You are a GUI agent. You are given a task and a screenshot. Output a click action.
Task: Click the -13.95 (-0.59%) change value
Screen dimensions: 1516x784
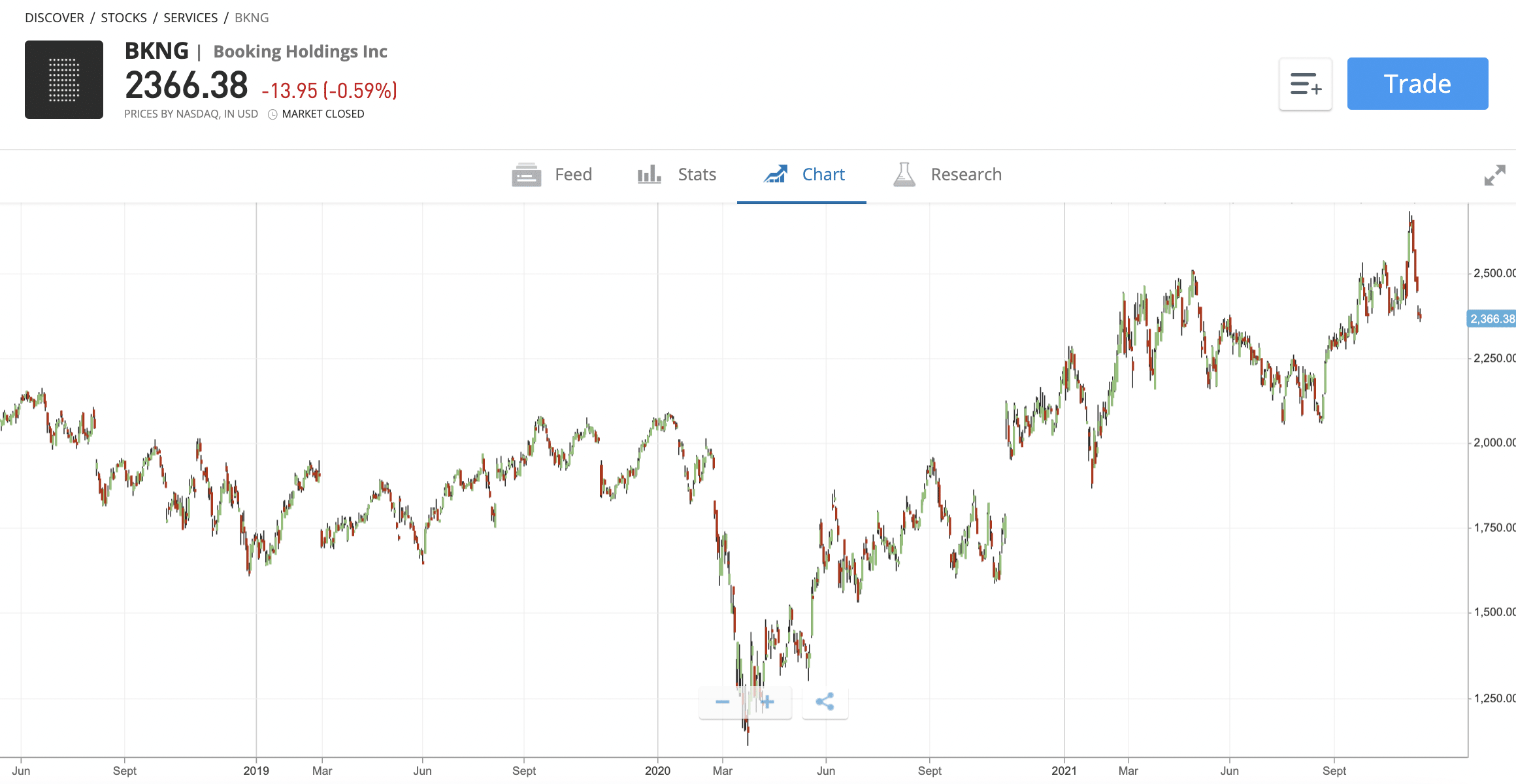click(x=329, y=90)
